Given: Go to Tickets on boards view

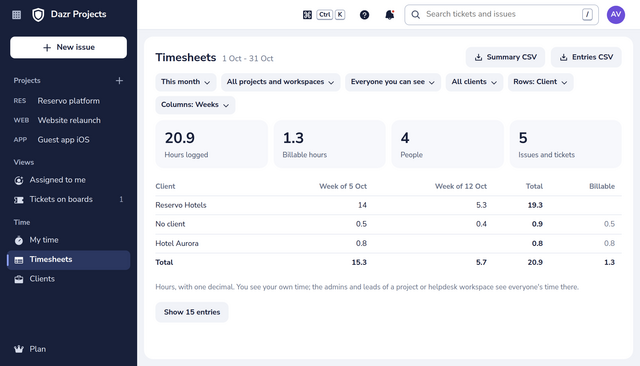Looking at the screenshot, I should (x=69, y=200).
